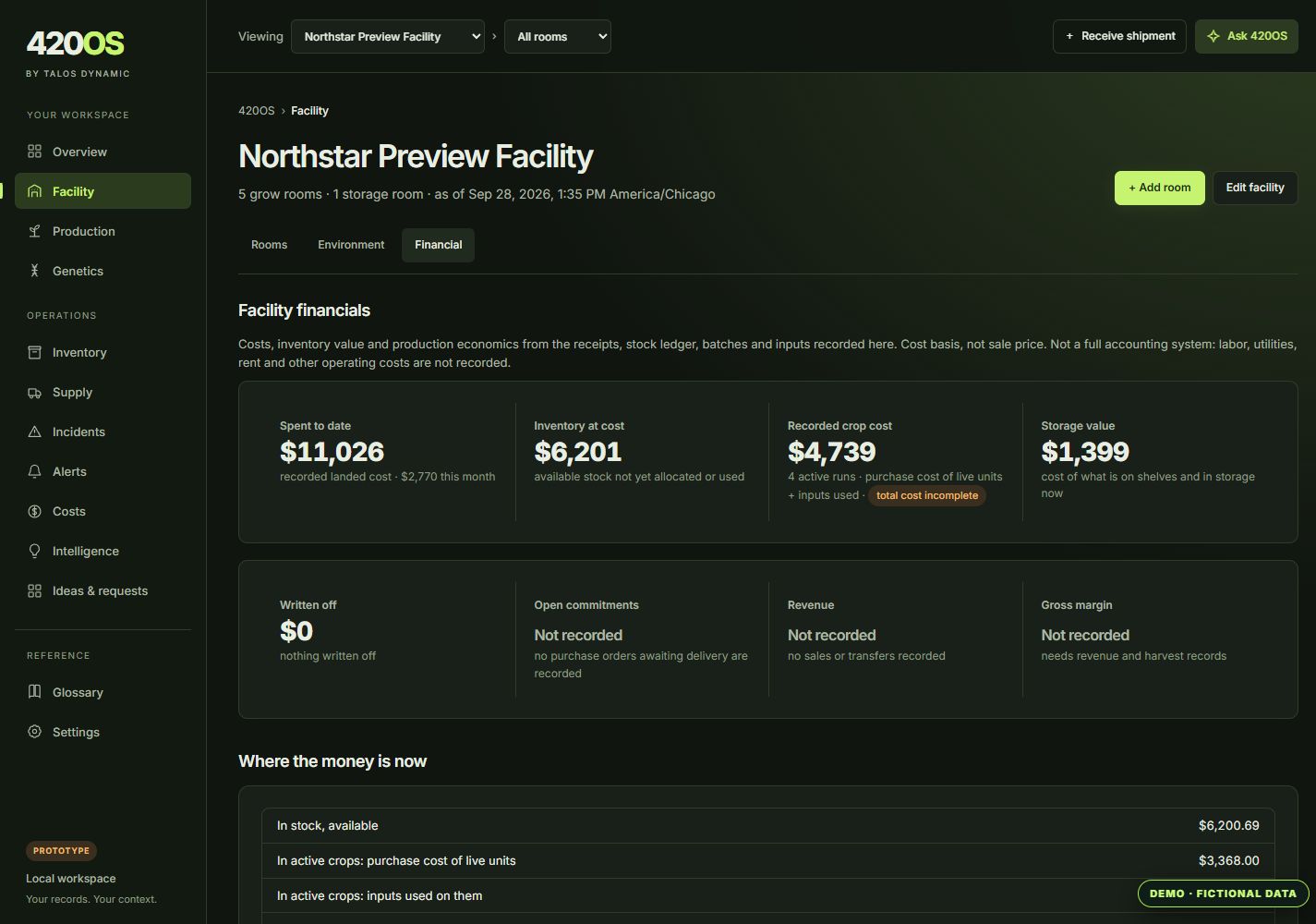Click the Written off $0 value
This screenshot has height=924, width=1316.
click(x=296, y=631)
